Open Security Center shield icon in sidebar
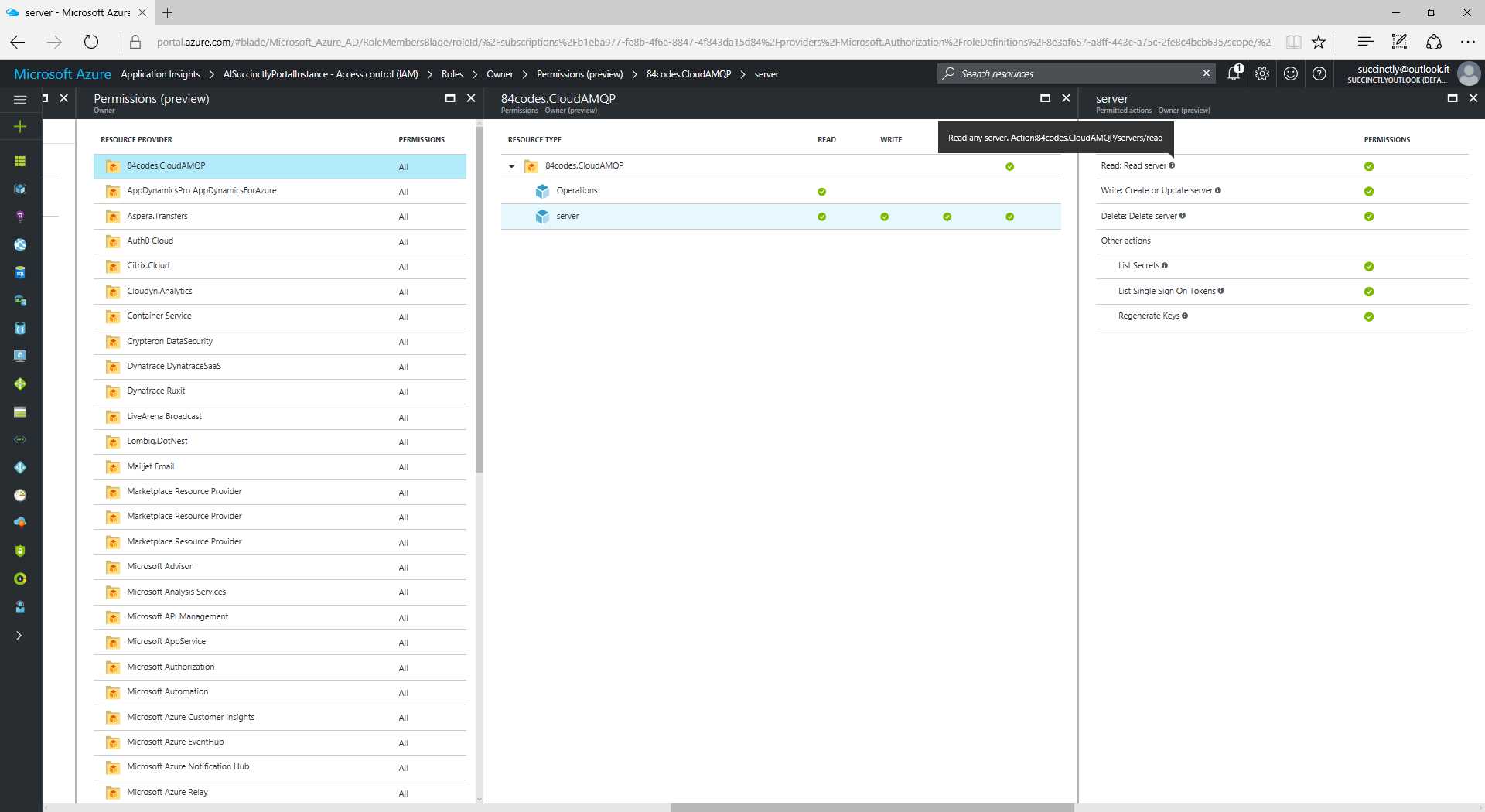Screen dimensions: 1485x812 (x=20, y=551)
